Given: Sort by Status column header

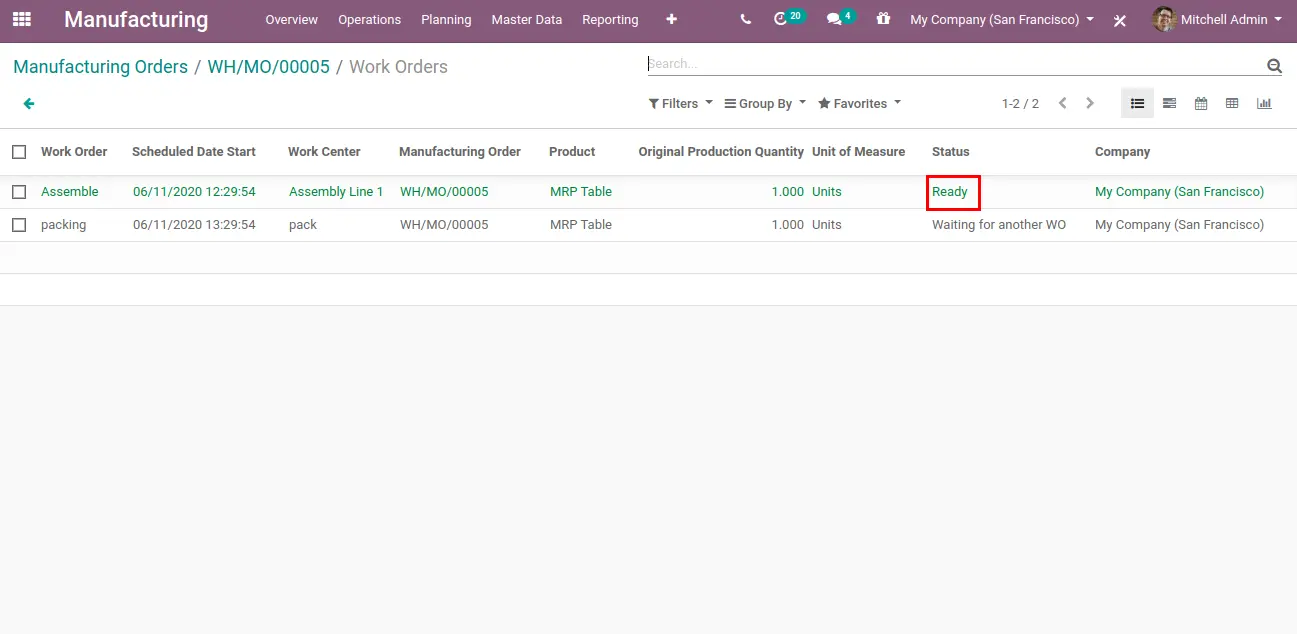Looking at the screenshot, I should pos(951,152).
